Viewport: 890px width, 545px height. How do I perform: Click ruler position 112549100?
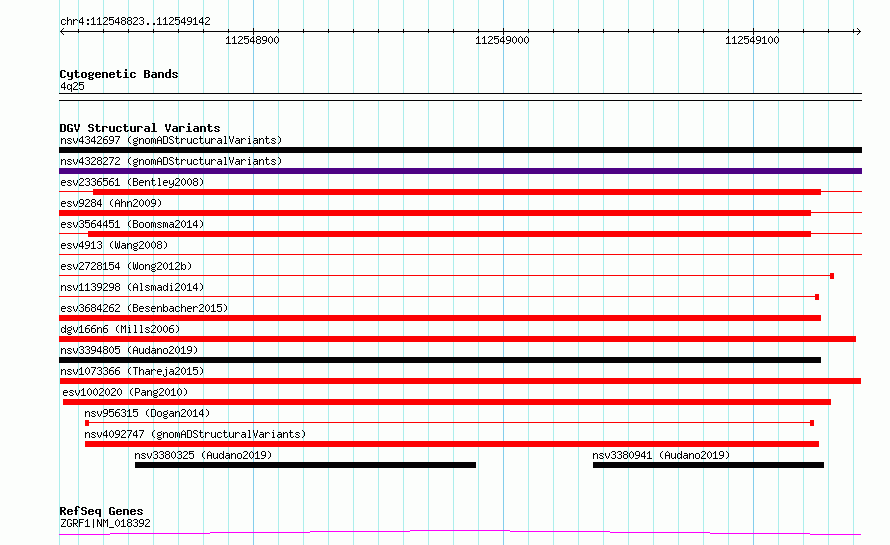pos(752,40)
